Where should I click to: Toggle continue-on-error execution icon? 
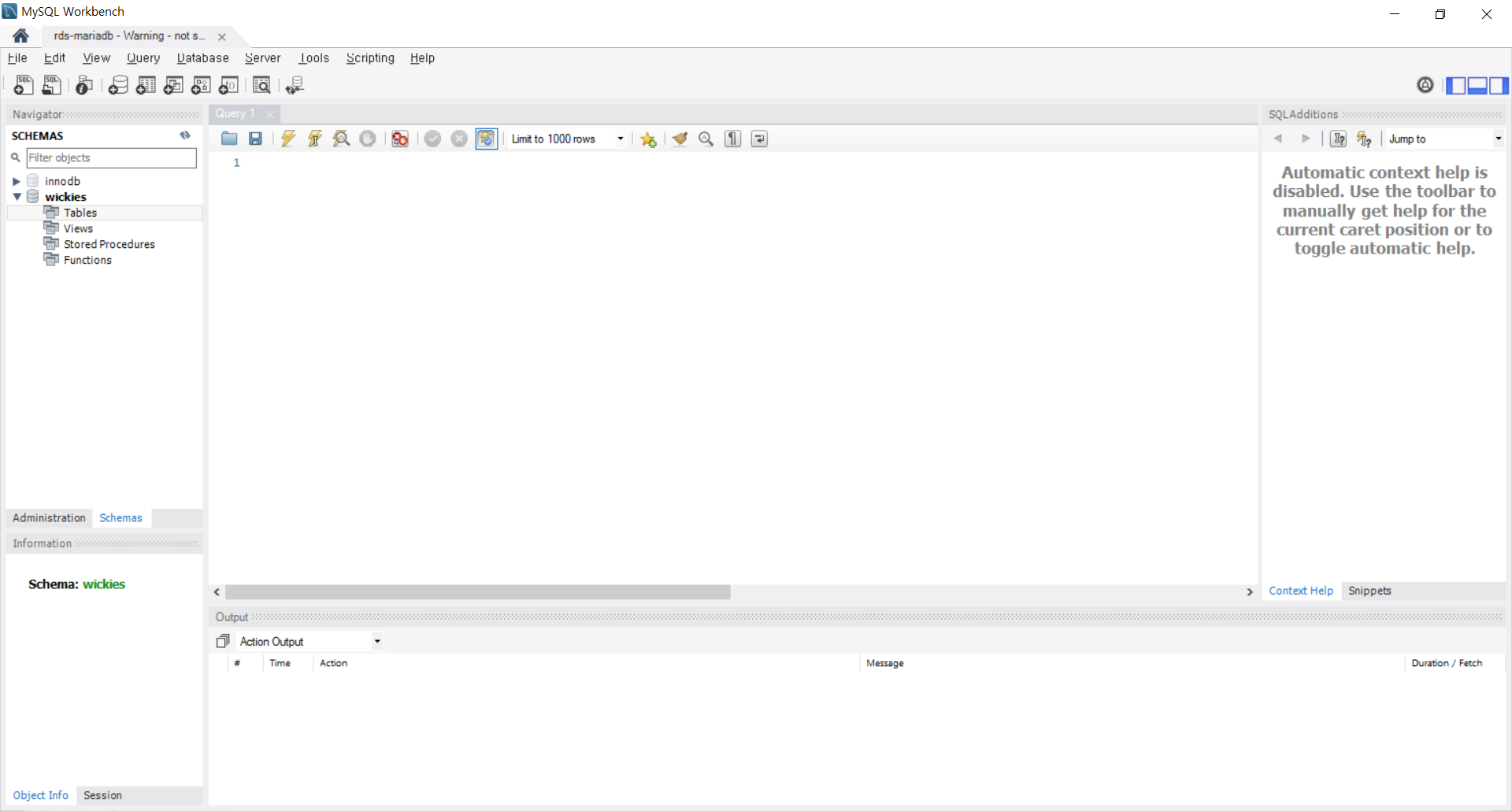click(x=400, y=139)
